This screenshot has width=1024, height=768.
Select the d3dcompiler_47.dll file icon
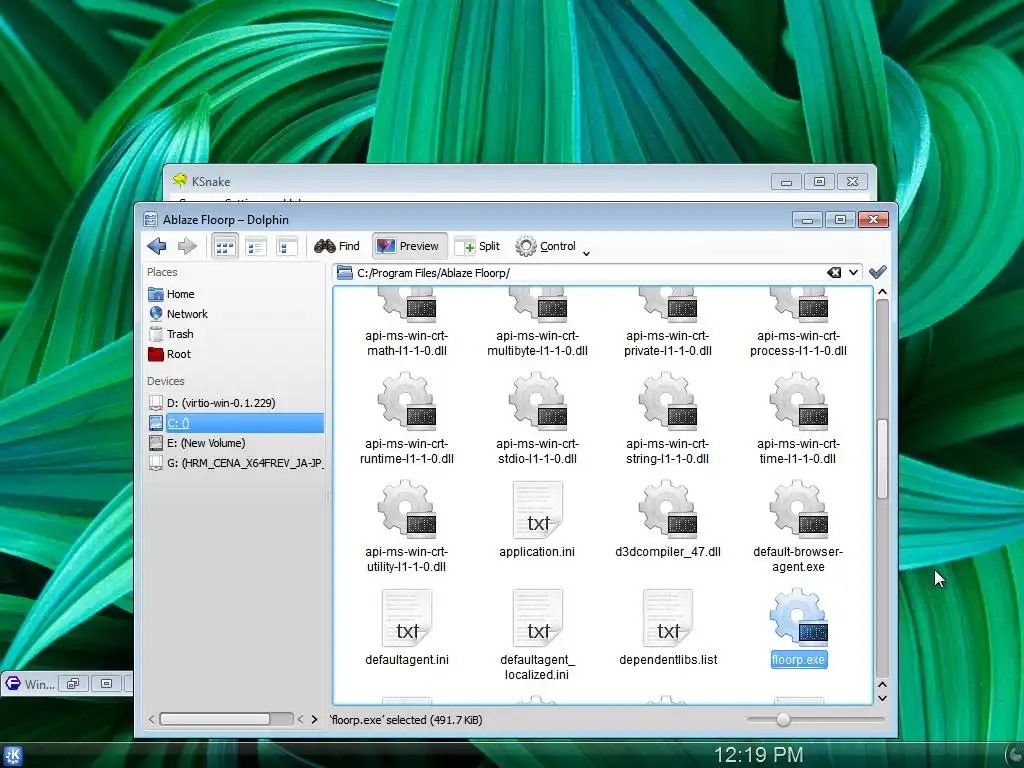click(667, 509)
